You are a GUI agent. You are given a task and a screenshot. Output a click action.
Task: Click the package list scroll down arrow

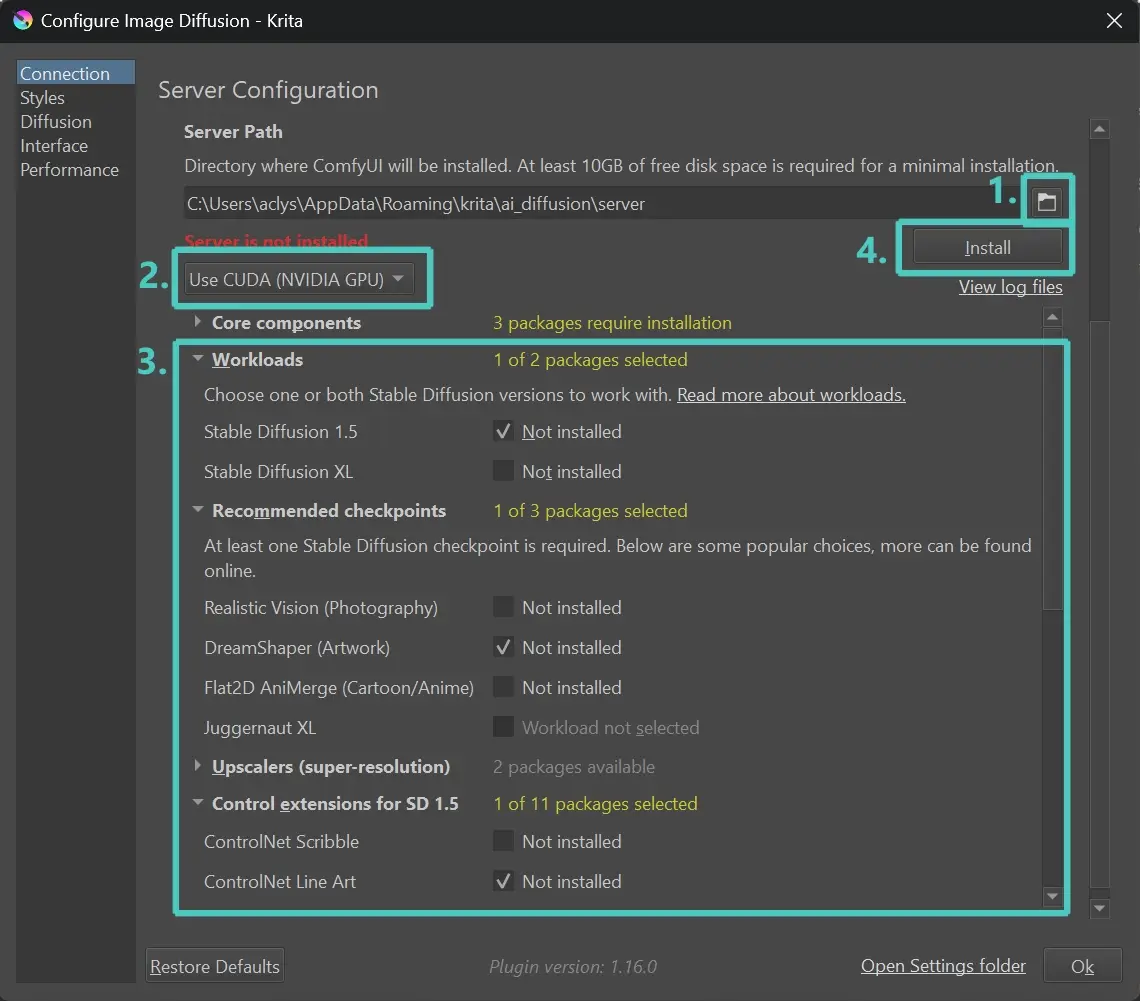tap(1052, 896)
